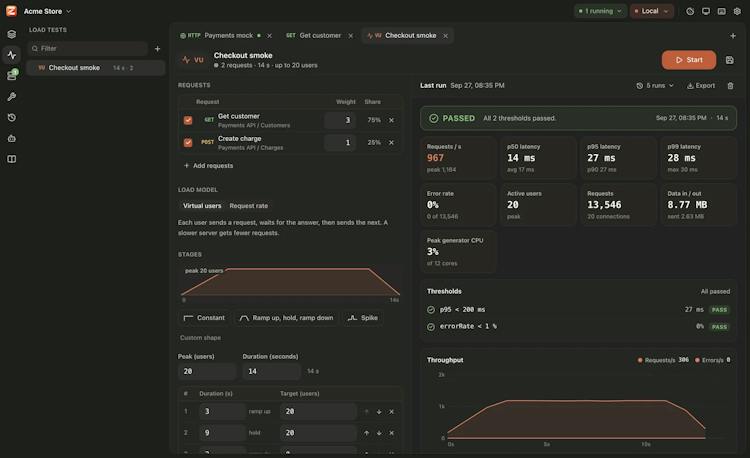The width and height of the screenshot is (750, 458).
Task: Open the Load Tests sidebar icon
Action: tap(12, 55)
